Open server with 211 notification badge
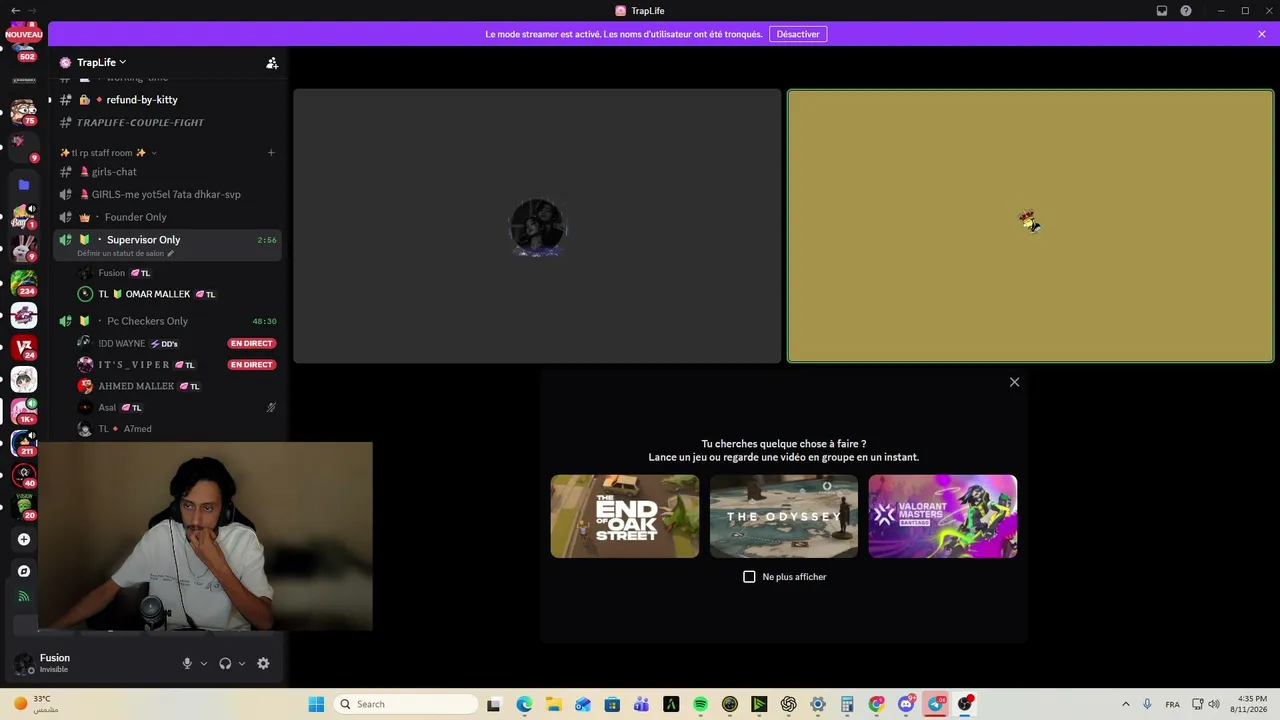 [24, 443]
